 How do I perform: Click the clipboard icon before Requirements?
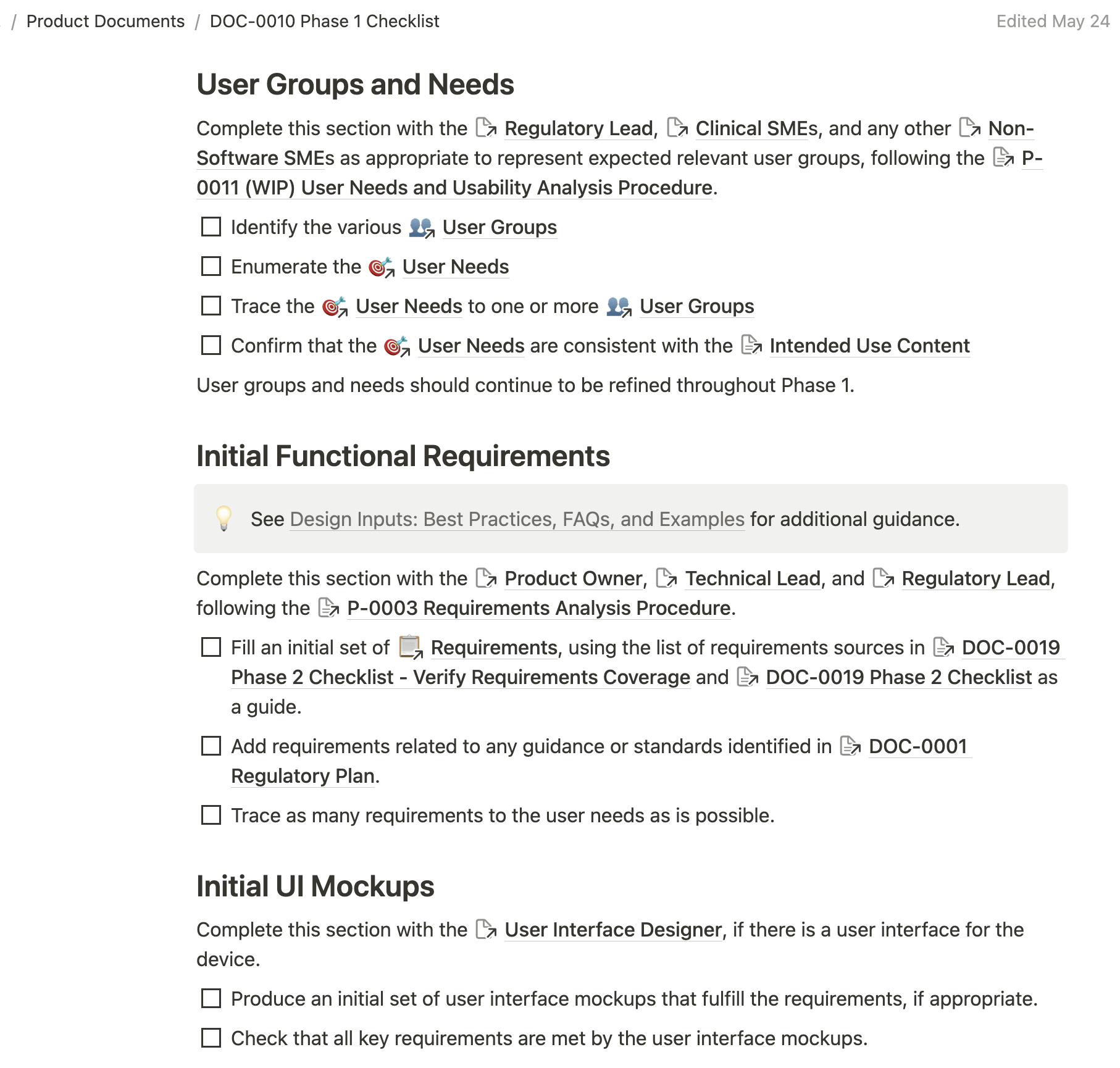tap(410, 647)
